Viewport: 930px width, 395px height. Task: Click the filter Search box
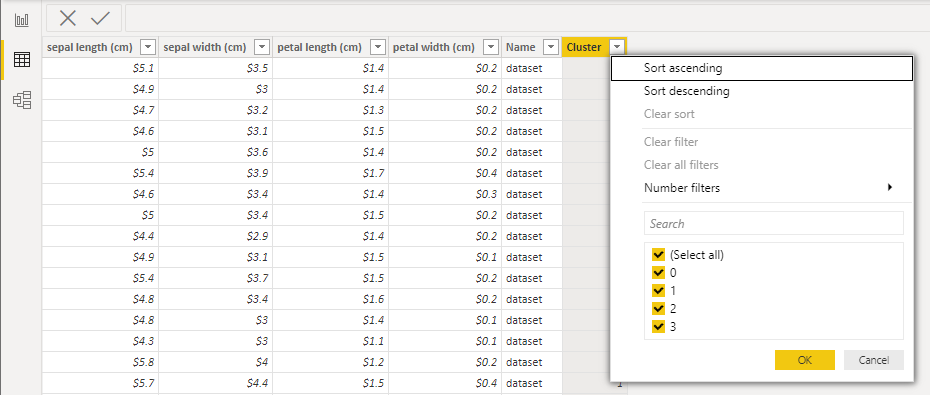773,224
